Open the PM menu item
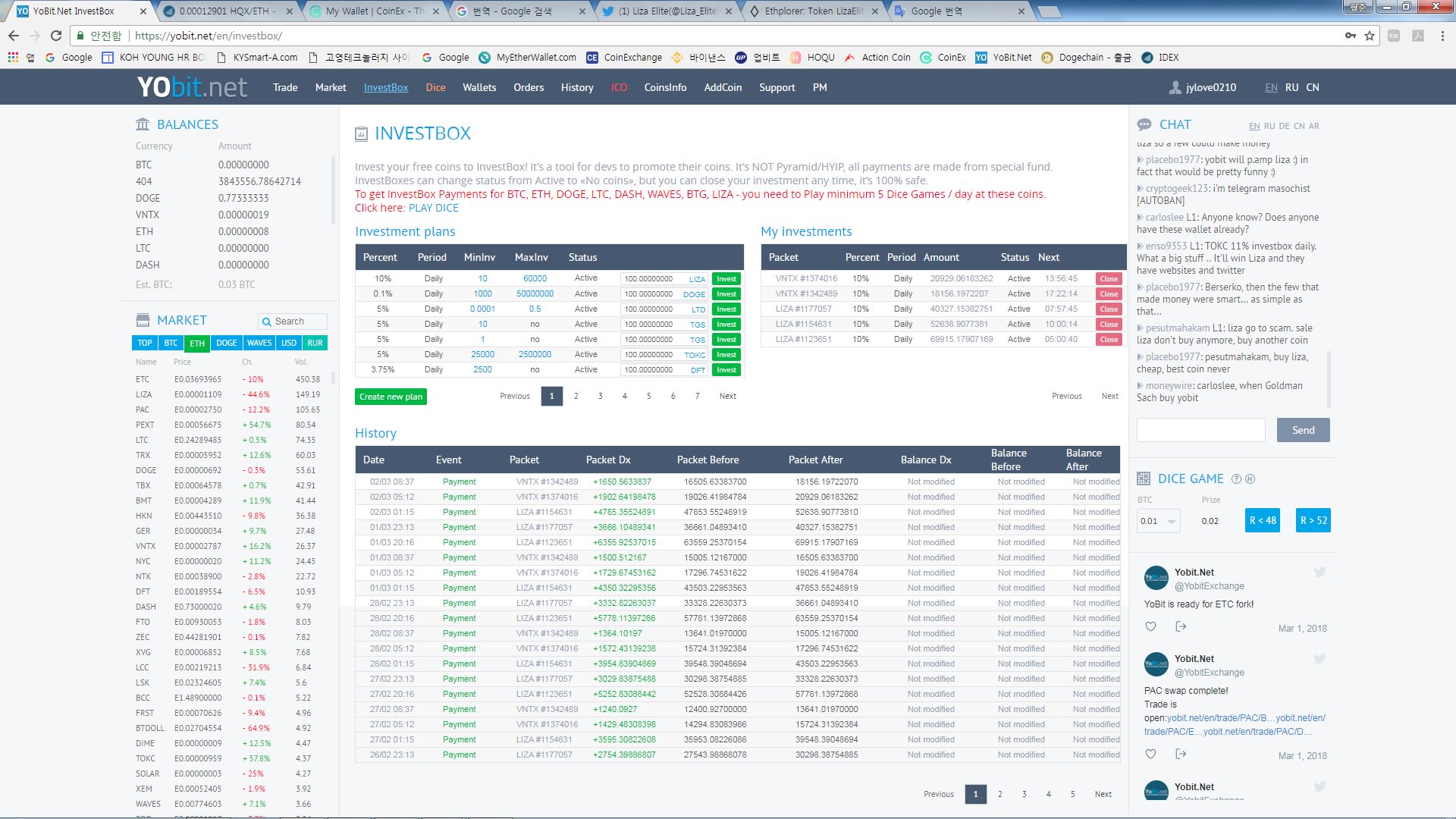 pyautogui.click(x=820, y=87)
